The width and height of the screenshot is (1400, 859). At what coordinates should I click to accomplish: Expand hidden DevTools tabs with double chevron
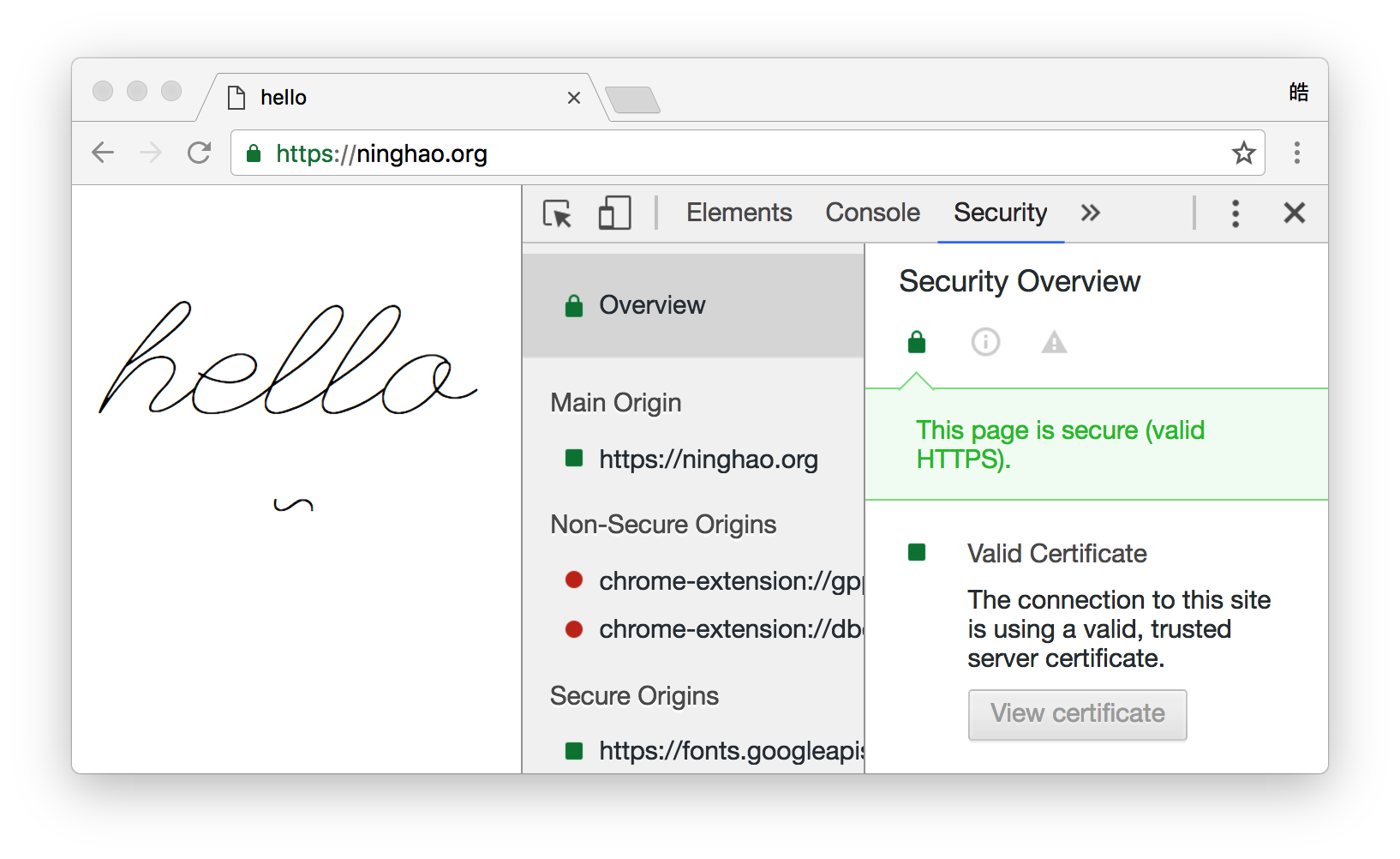(1090, 213)
